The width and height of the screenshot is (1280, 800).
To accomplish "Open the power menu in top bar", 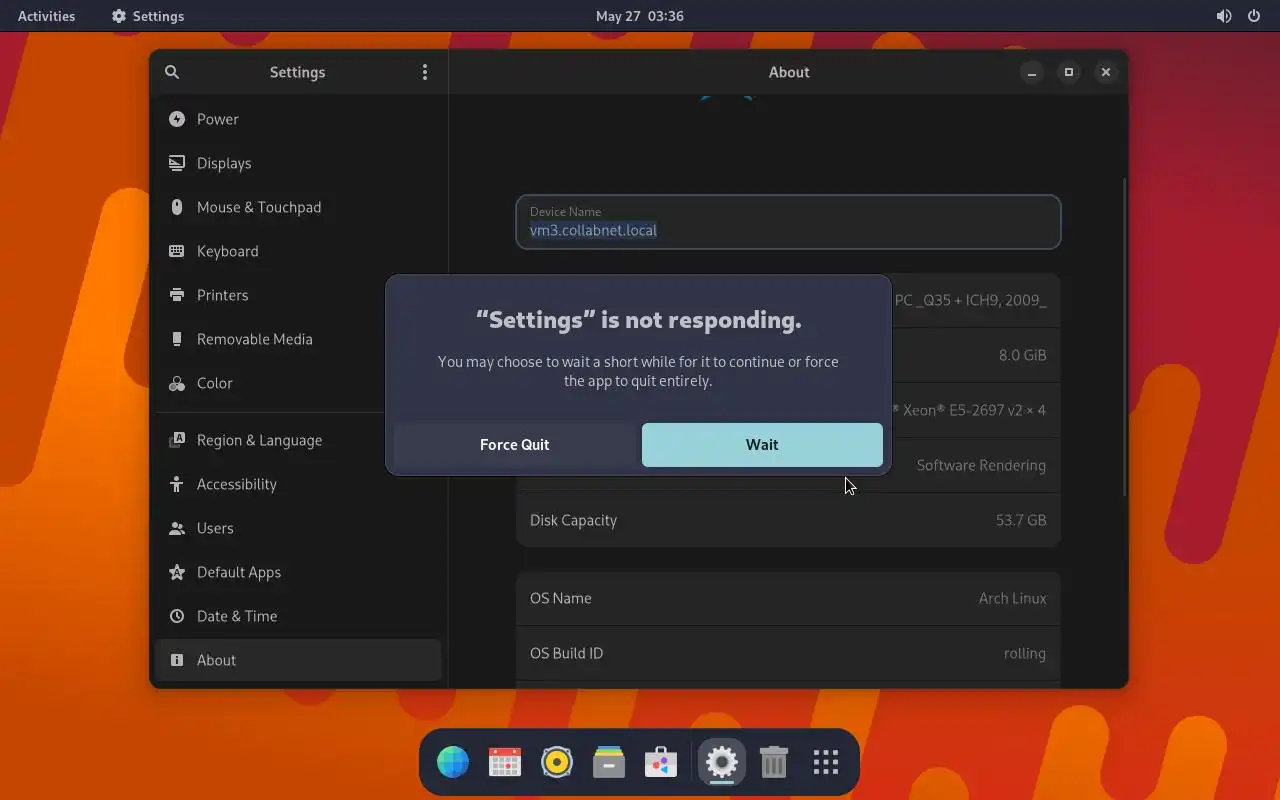I will pos(1254,16).
